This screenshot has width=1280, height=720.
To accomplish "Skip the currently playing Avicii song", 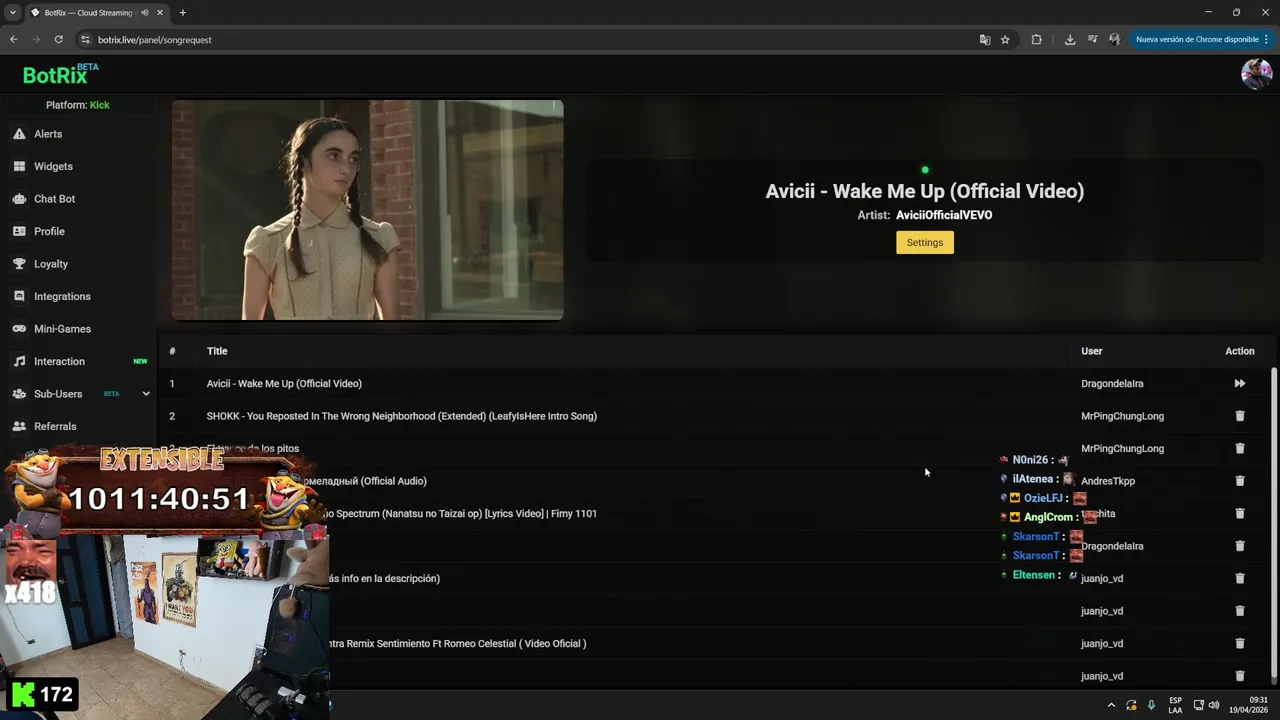I will click(x=1239, y=383).
